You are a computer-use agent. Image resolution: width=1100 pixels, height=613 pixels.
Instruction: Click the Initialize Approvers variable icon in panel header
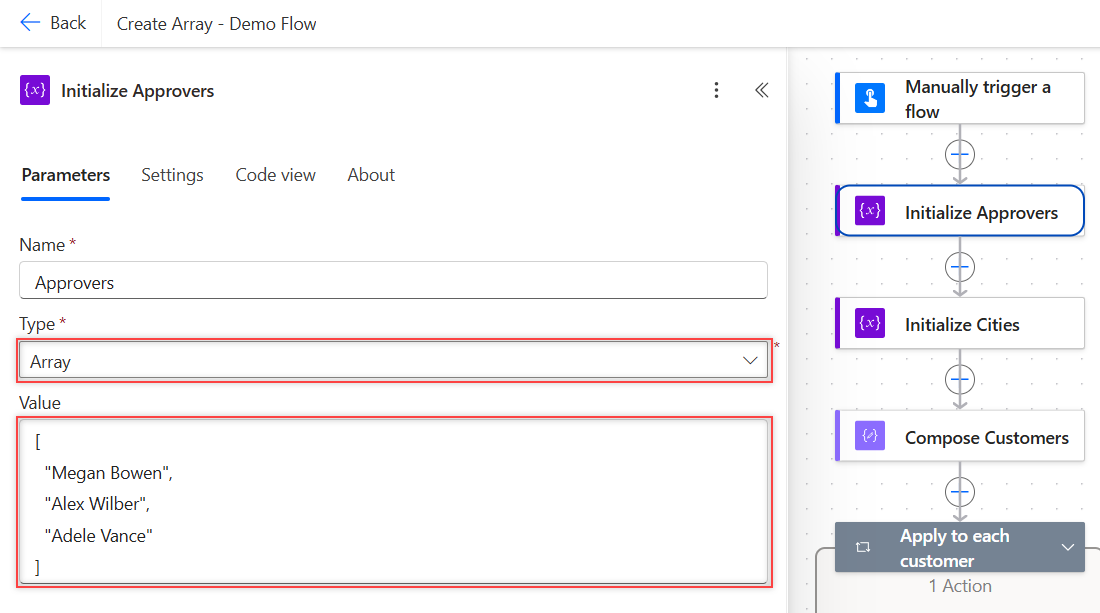click(35, 90)
